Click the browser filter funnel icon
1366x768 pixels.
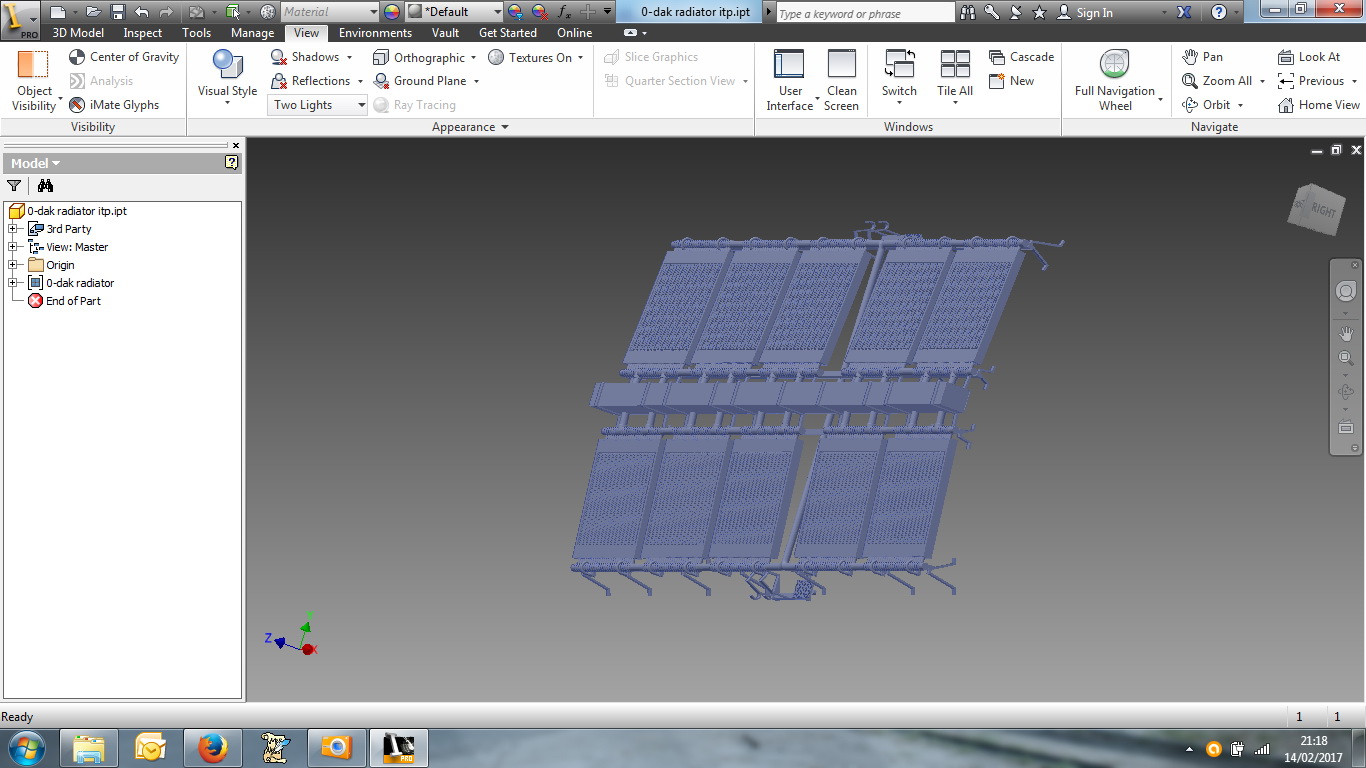pos(14,185)
